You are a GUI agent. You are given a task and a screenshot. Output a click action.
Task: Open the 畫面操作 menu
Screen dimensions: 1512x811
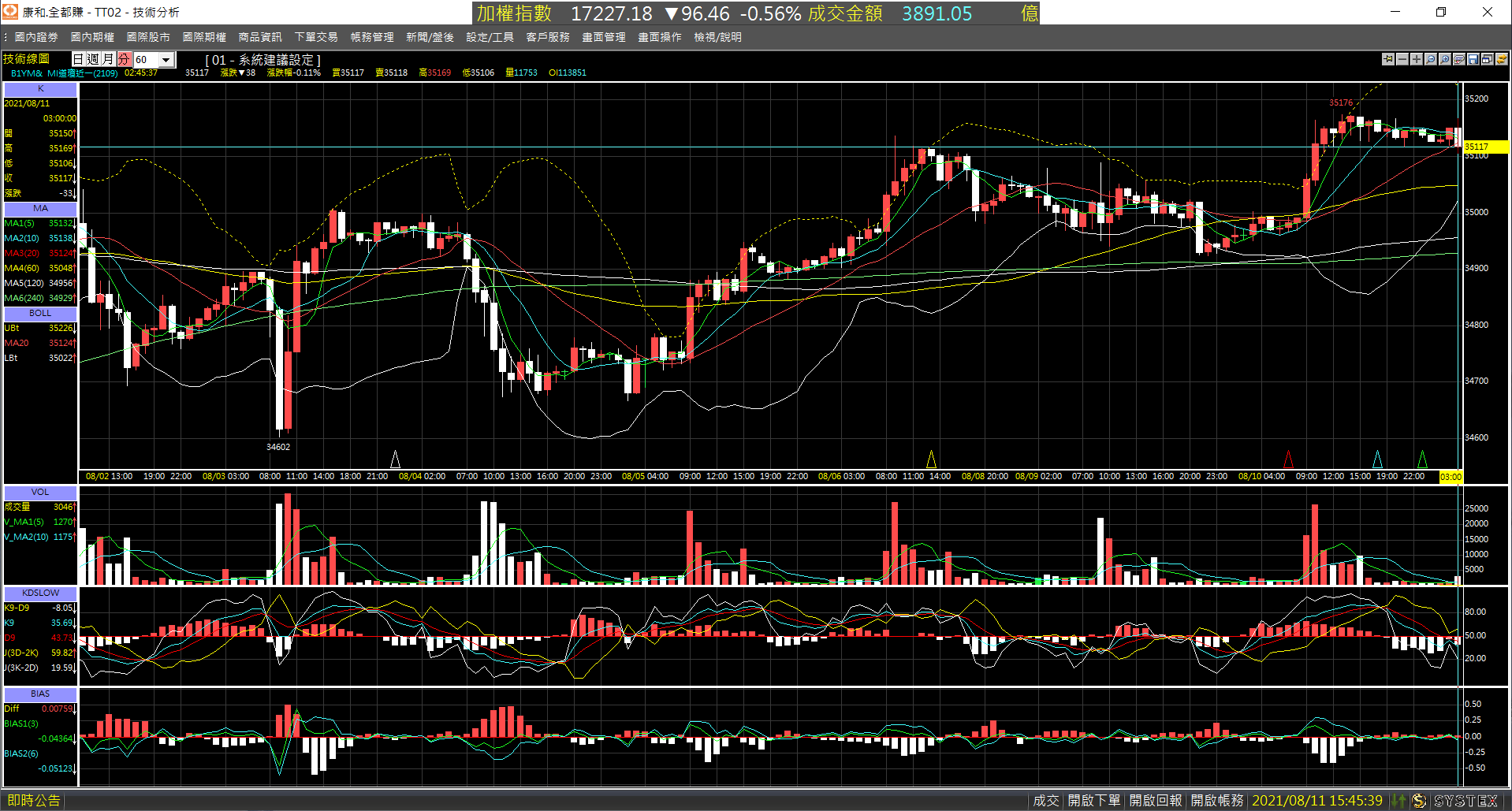pyautogui.click(x=660, y=37)
